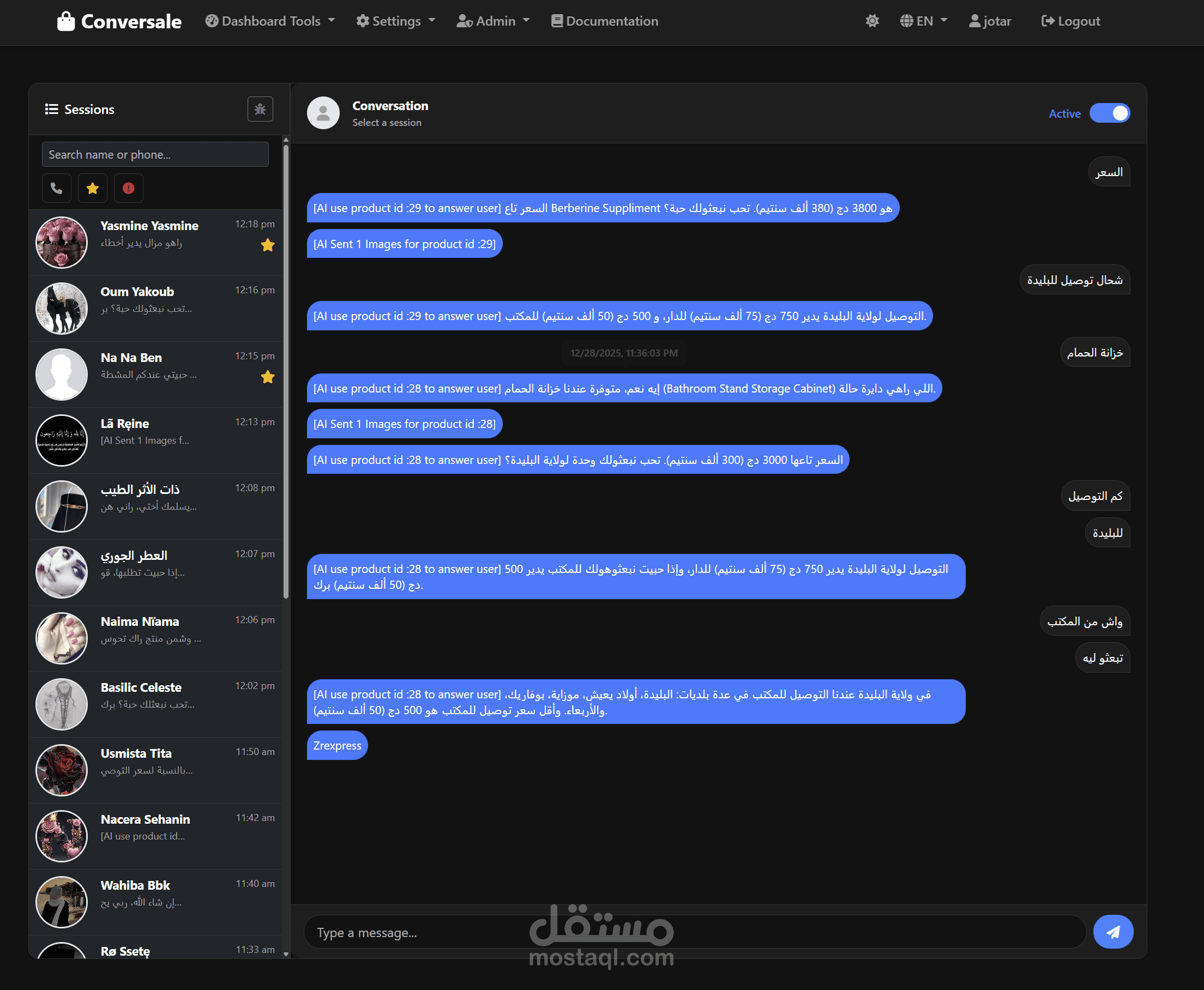Expand the Settings dropdown menu
The height and width of the screenshot is (990, 1204).
pyautogui.click(x=395, y=21)
